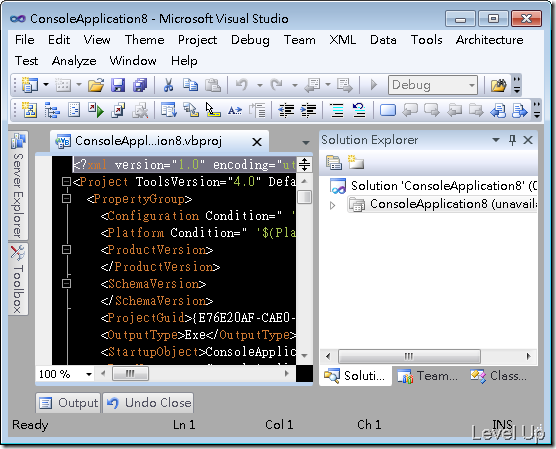The height and width of the screenshot is (449, 556).
Task: Click the Paste clipboard icon
Action: (x=213, y=85)
